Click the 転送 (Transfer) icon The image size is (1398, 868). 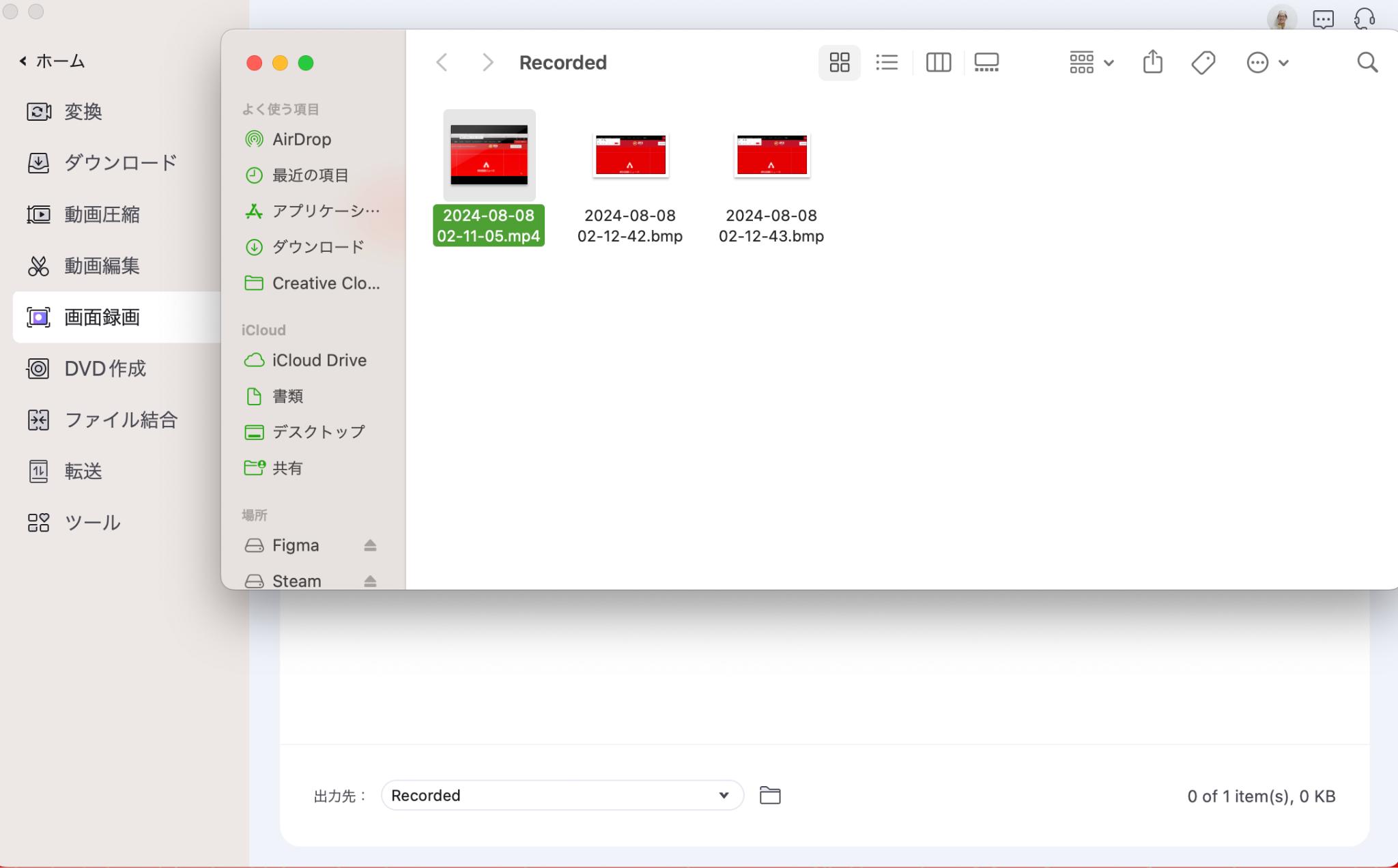[40, 470]
